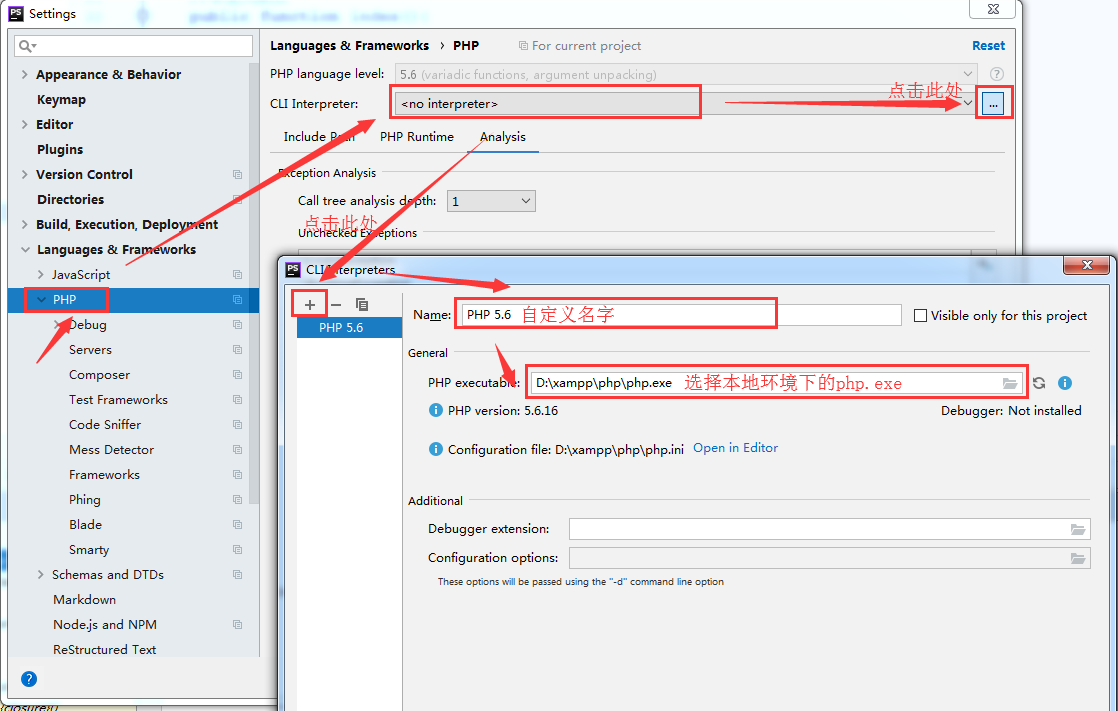1118x711 pixels.
Task: Select PHP 5.6 in interpreter list
Action: (x=349, y=327)
